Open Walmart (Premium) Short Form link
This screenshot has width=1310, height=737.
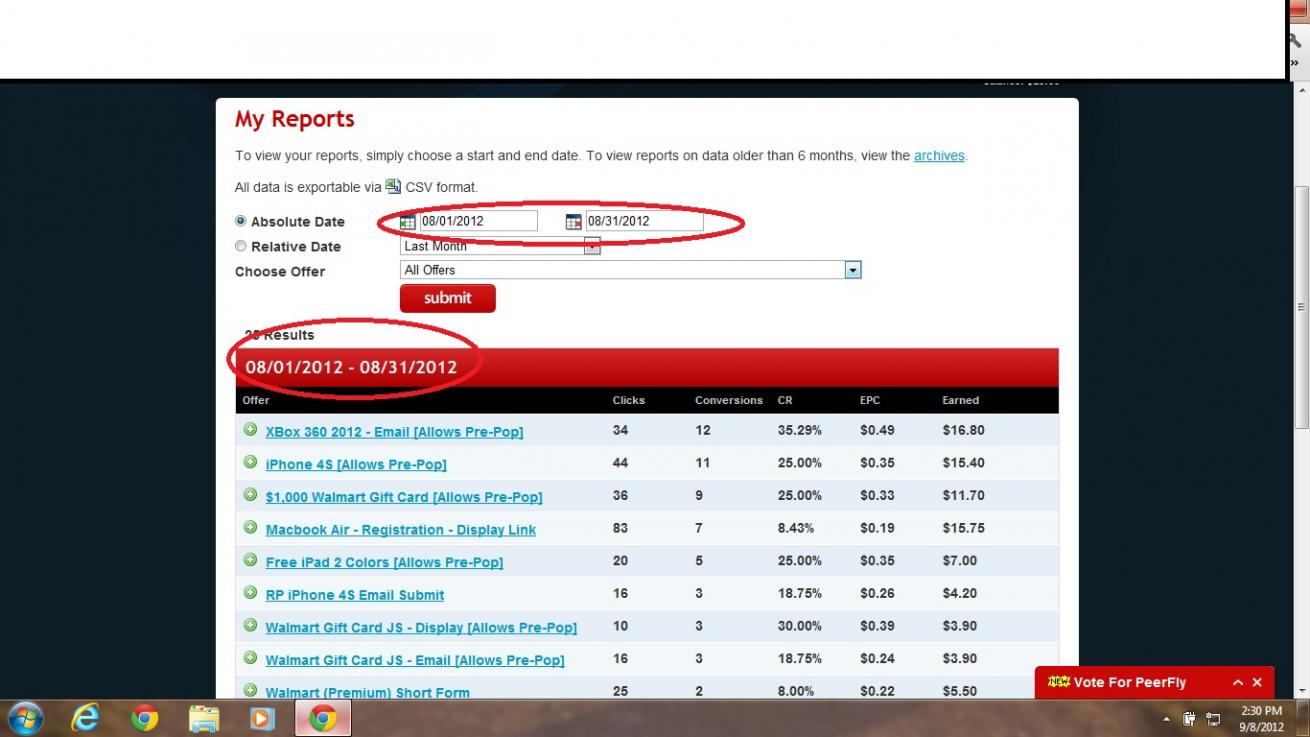[367, 692]
